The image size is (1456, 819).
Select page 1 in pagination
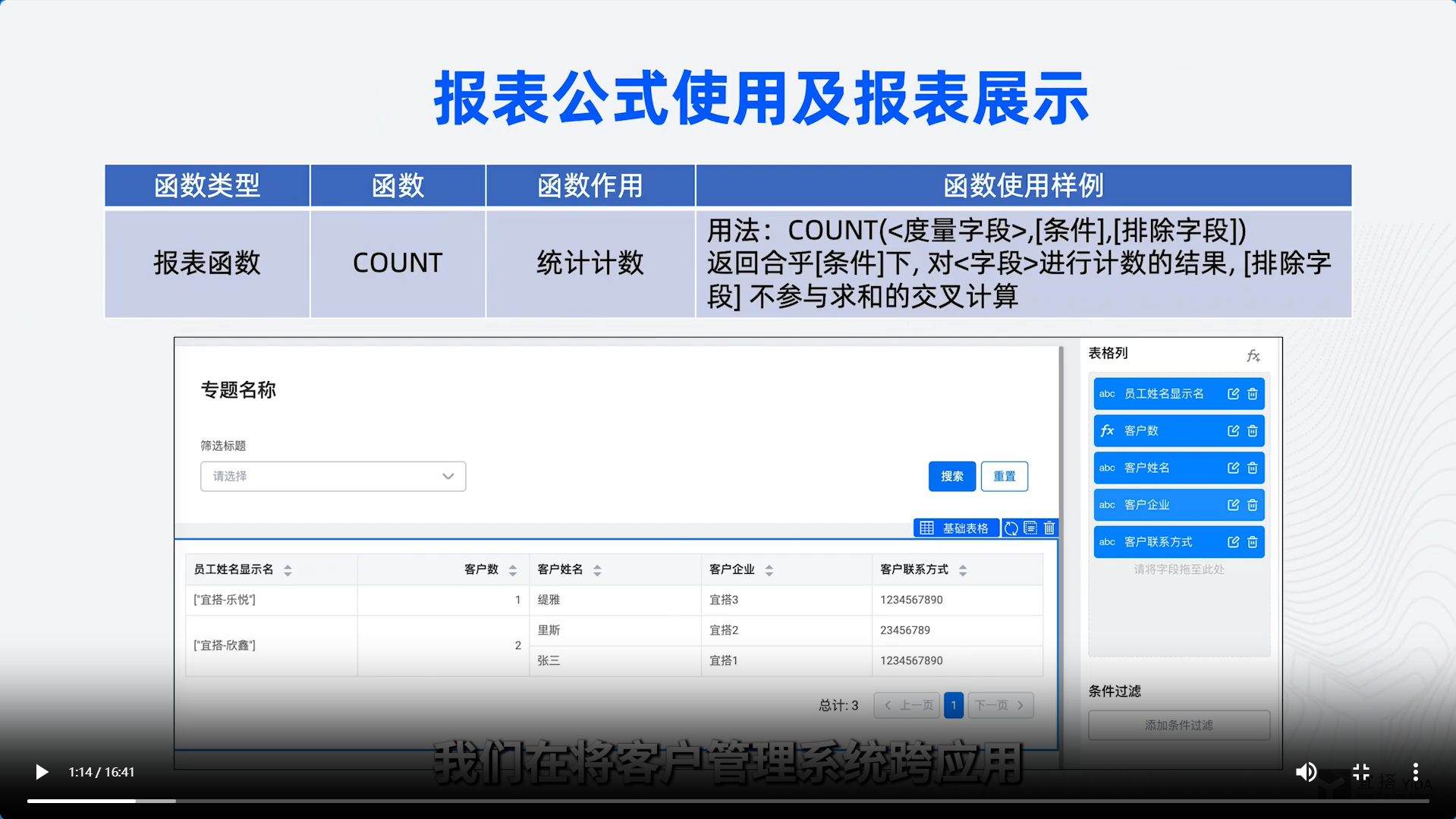click(954, 705)
